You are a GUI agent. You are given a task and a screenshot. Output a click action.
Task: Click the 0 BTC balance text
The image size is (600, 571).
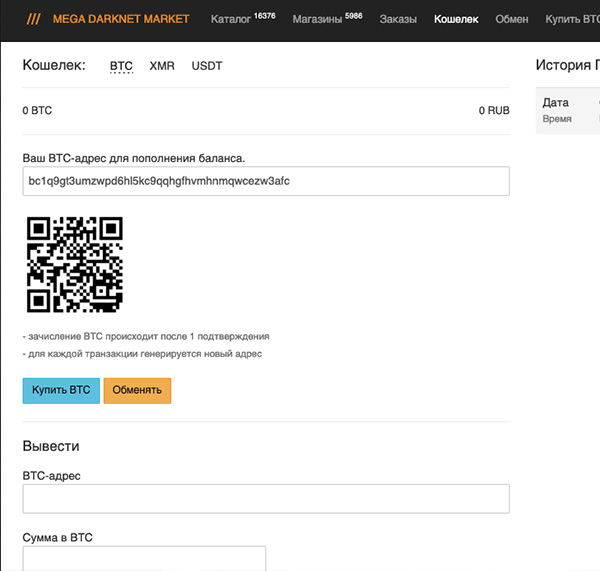tap(37, 111)
